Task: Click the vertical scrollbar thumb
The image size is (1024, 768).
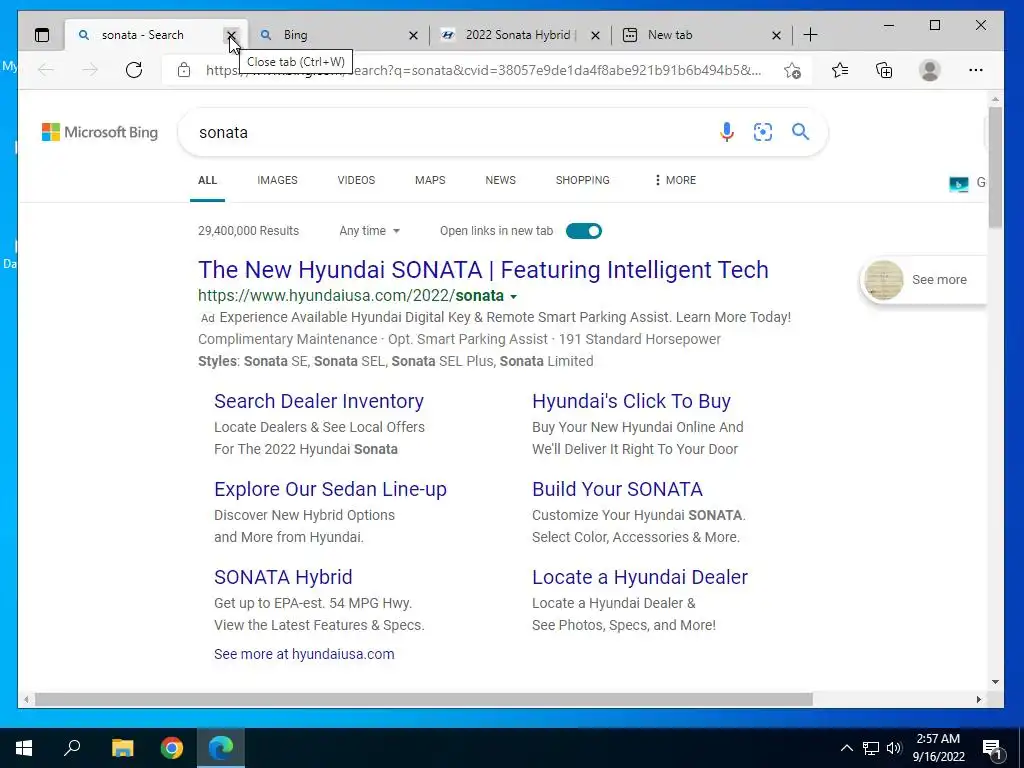Action: tap(995, 167)
